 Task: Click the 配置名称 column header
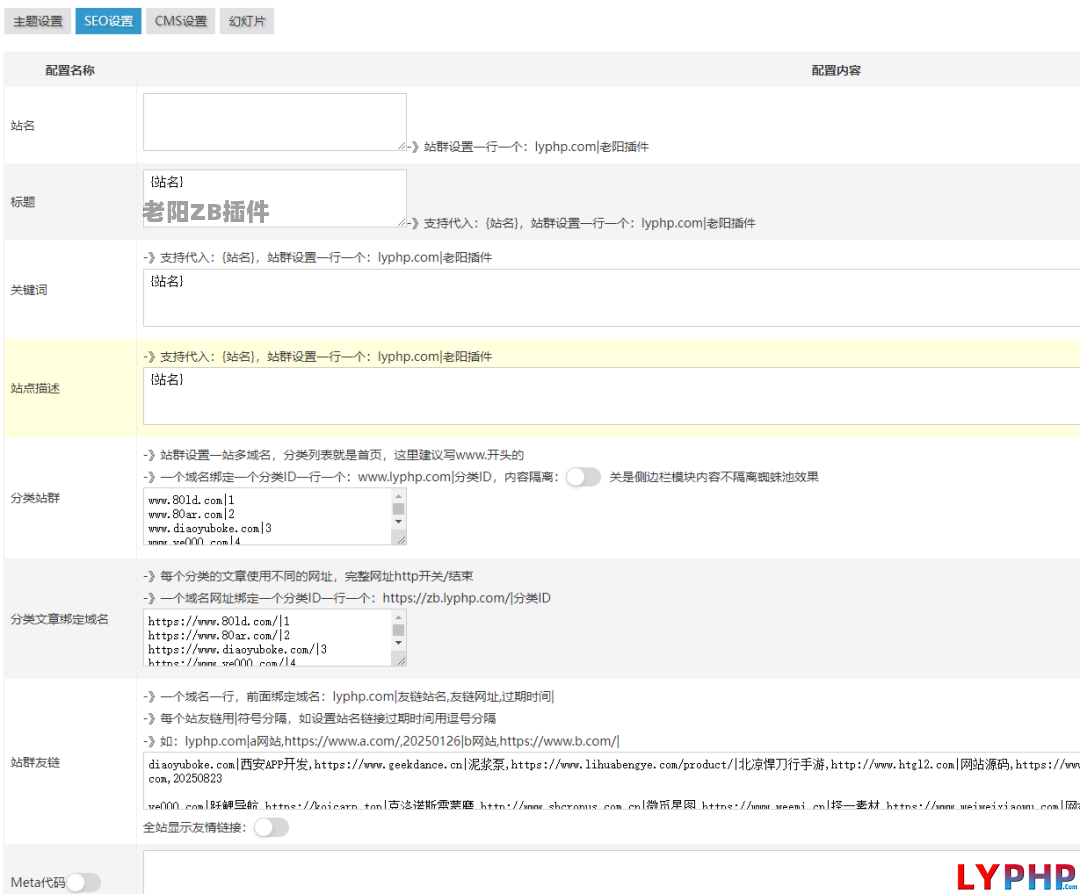point(70,70)
